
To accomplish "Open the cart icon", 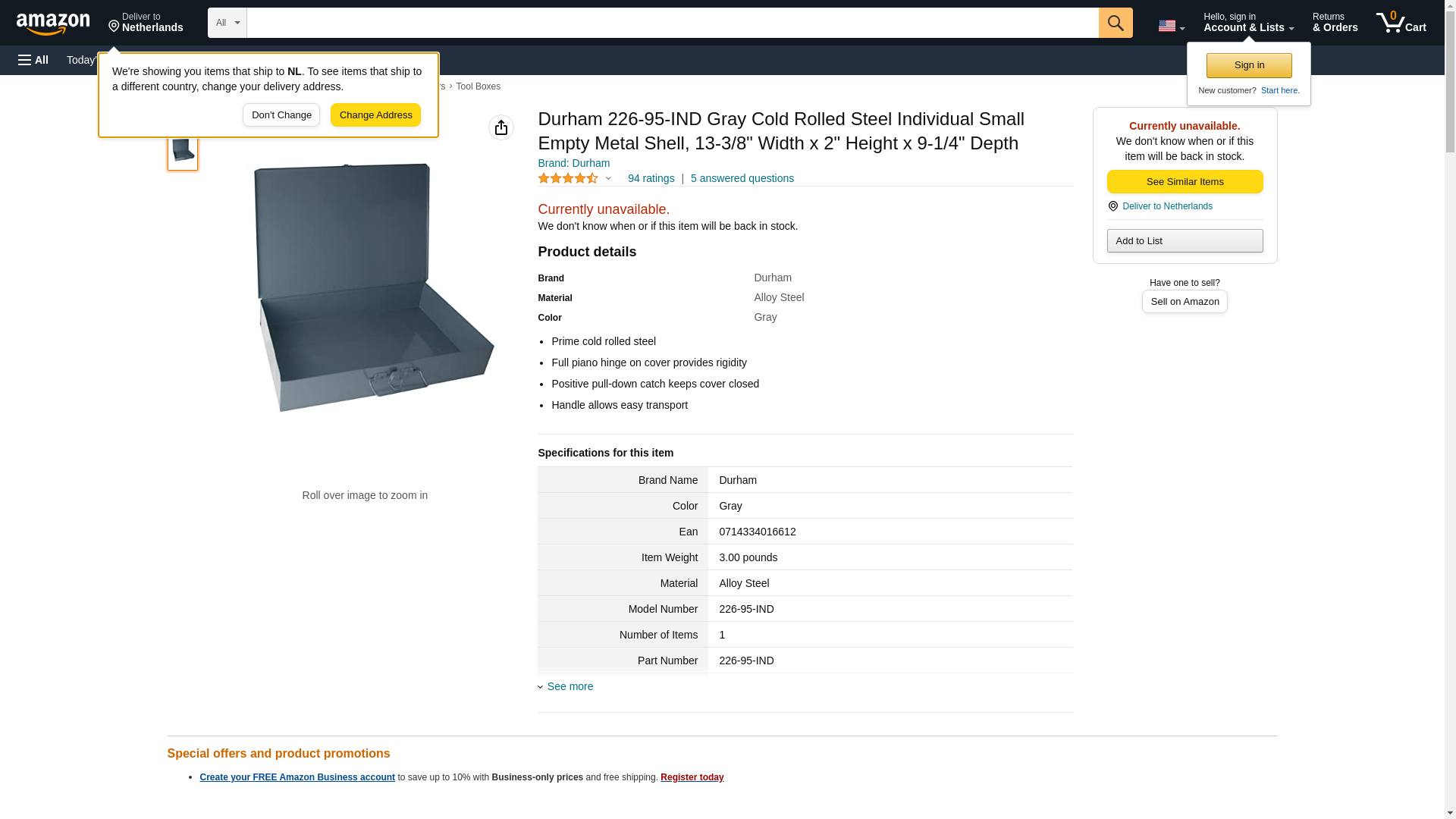I will click(x=1400, y=23).
